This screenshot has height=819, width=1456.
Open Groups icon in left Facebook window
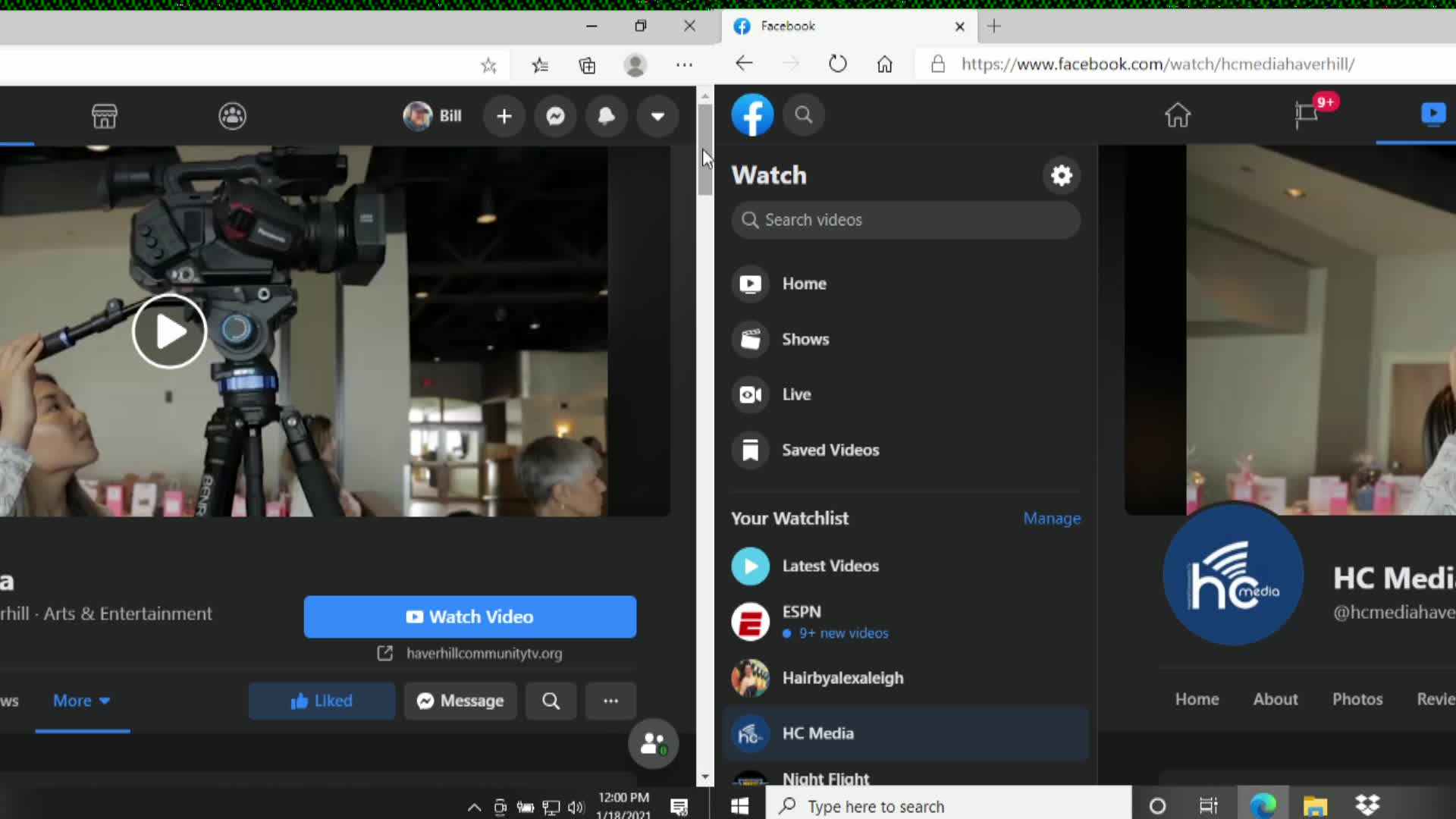click(232, 116)
